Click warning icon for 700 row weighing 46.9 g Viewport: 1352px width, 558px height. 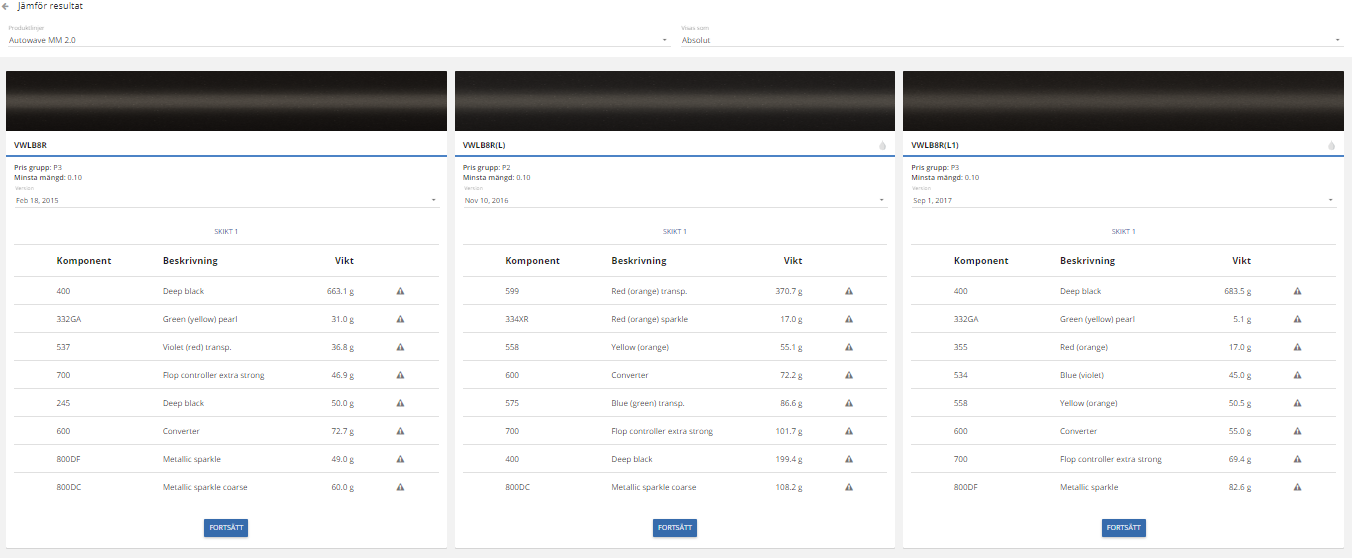pos(400,375)
